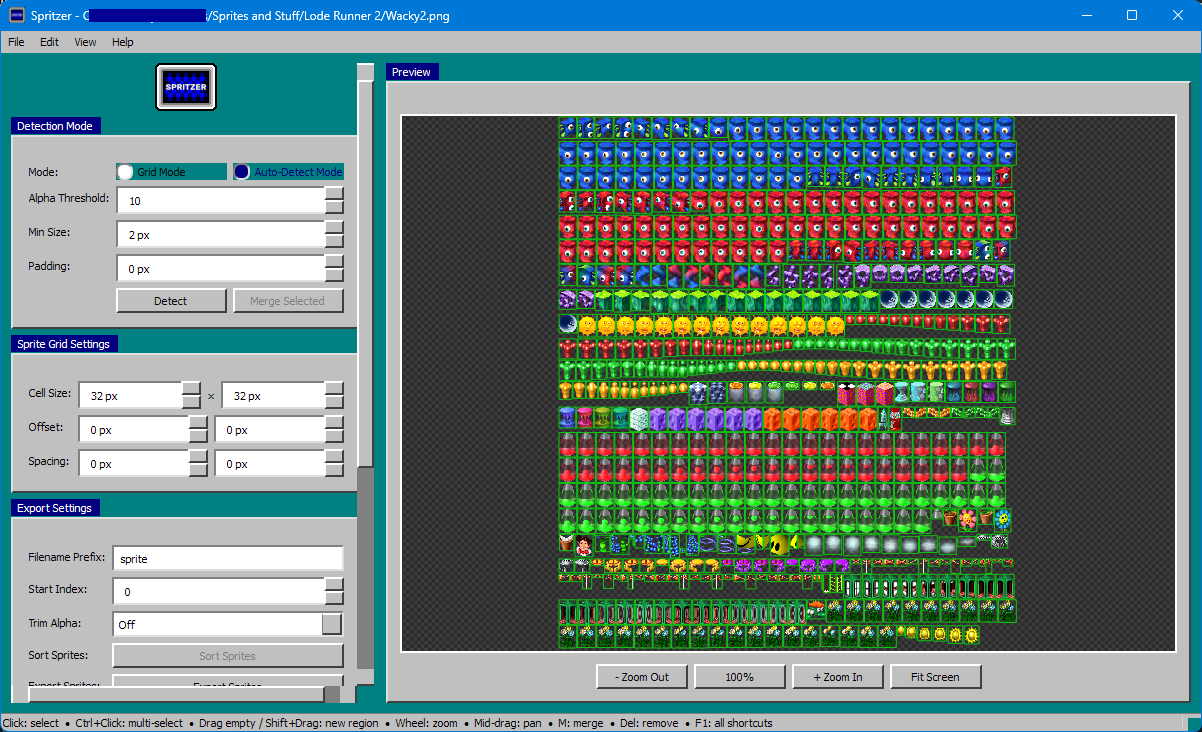Click the Min Size value field
This screenshot has height=732, width=1202.
(221, 235)
